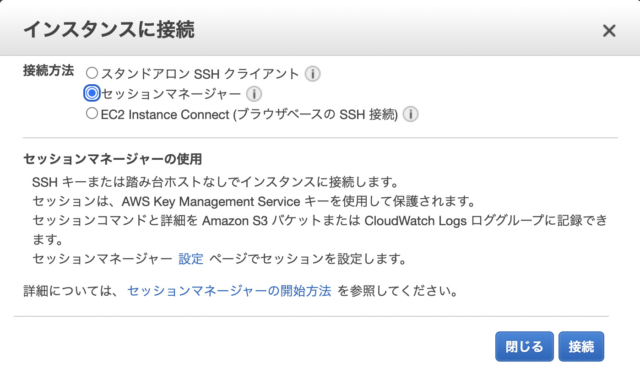Screen dimensions: 640x379
Task: Click the sentence about Amazon S3 バケット logging
Action: [x=320, y=230]
